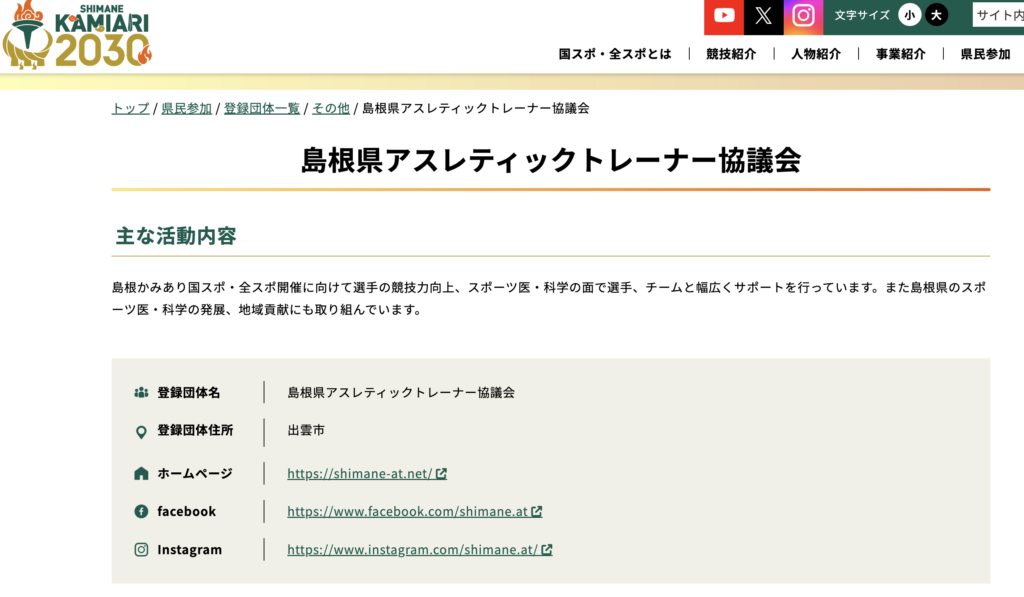
Task: Click external link icon beside homepage URL
Action: (441, 474)
